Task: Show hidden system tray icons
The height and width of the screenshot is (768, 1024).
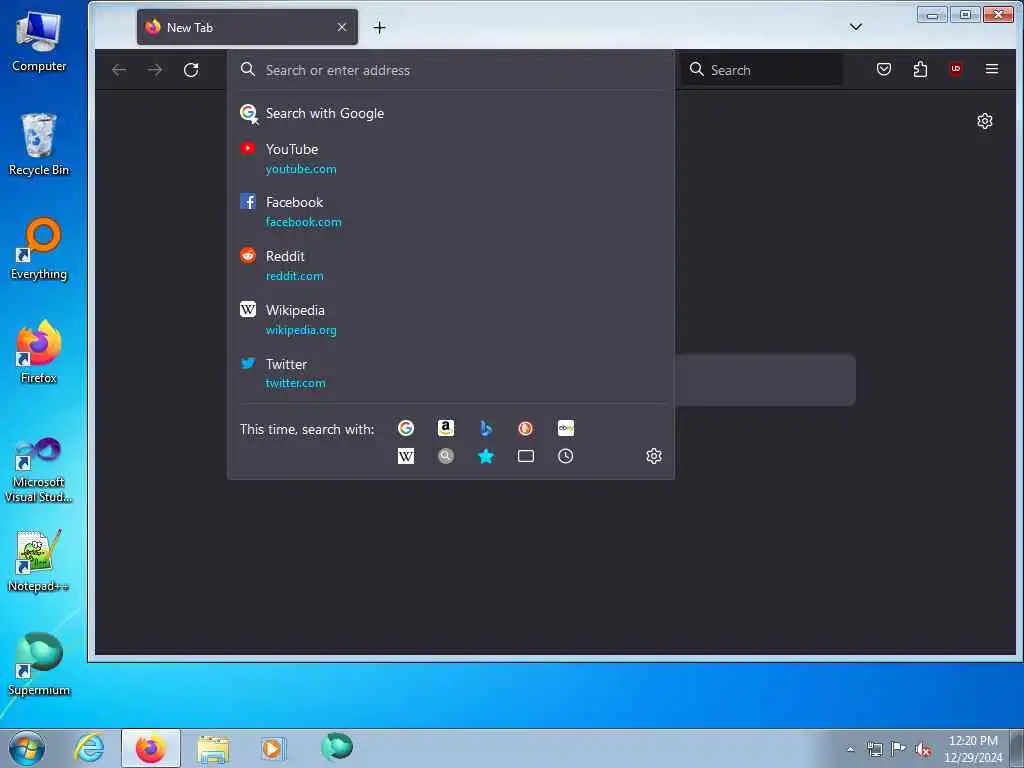Action: tap(850, 749)
